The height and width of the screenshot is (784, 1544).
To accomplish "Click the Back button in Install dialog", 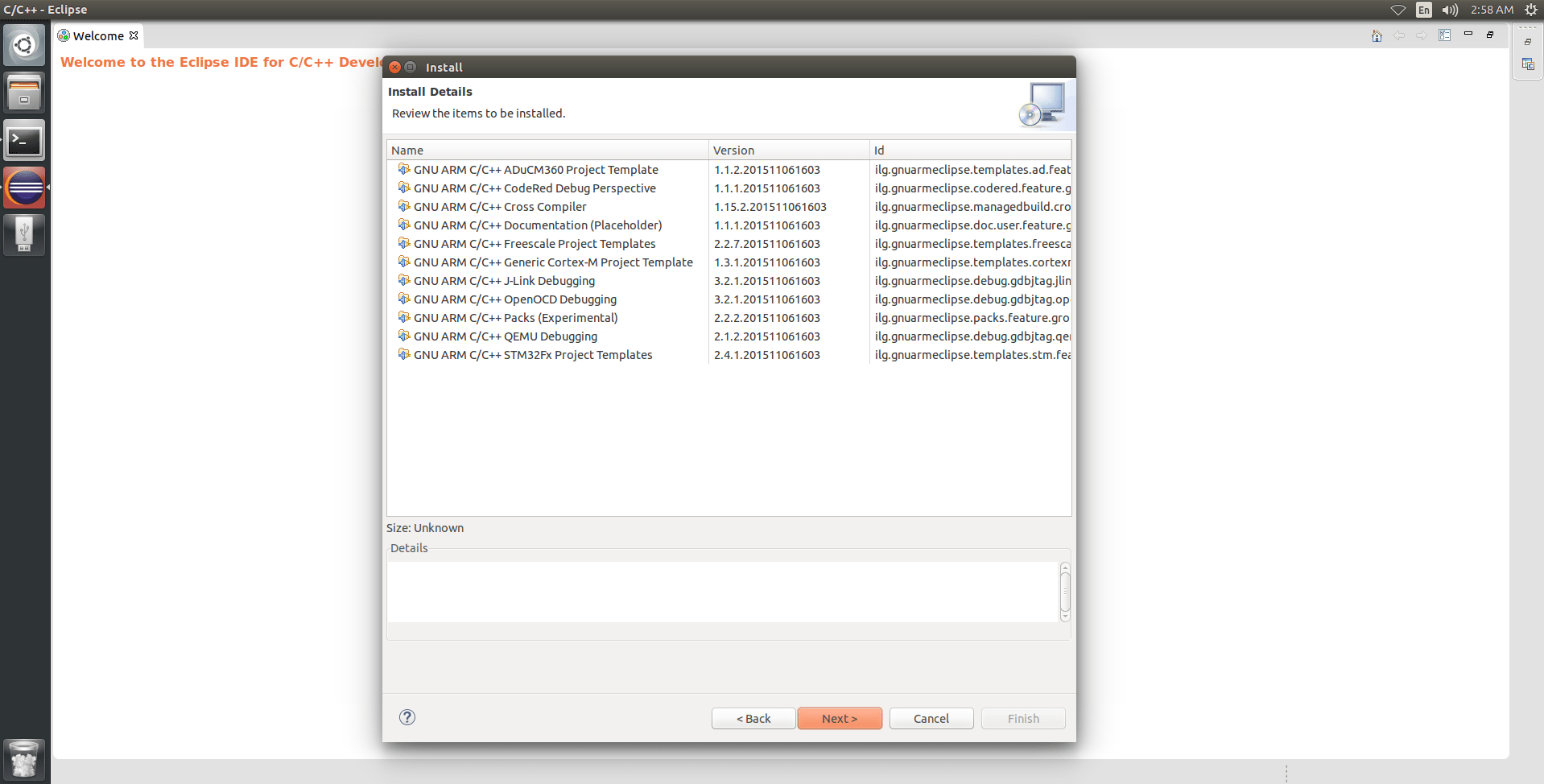I will tap(753, 718).
